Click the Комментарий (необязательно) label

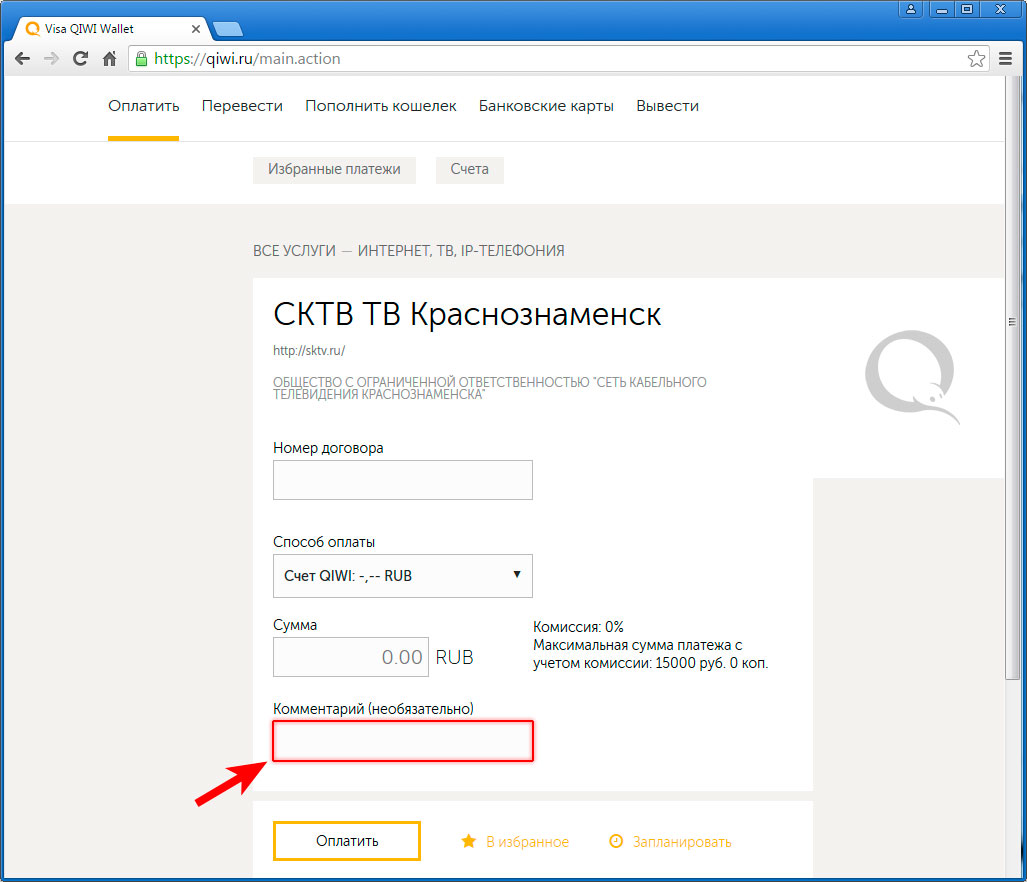click(373, 708)
